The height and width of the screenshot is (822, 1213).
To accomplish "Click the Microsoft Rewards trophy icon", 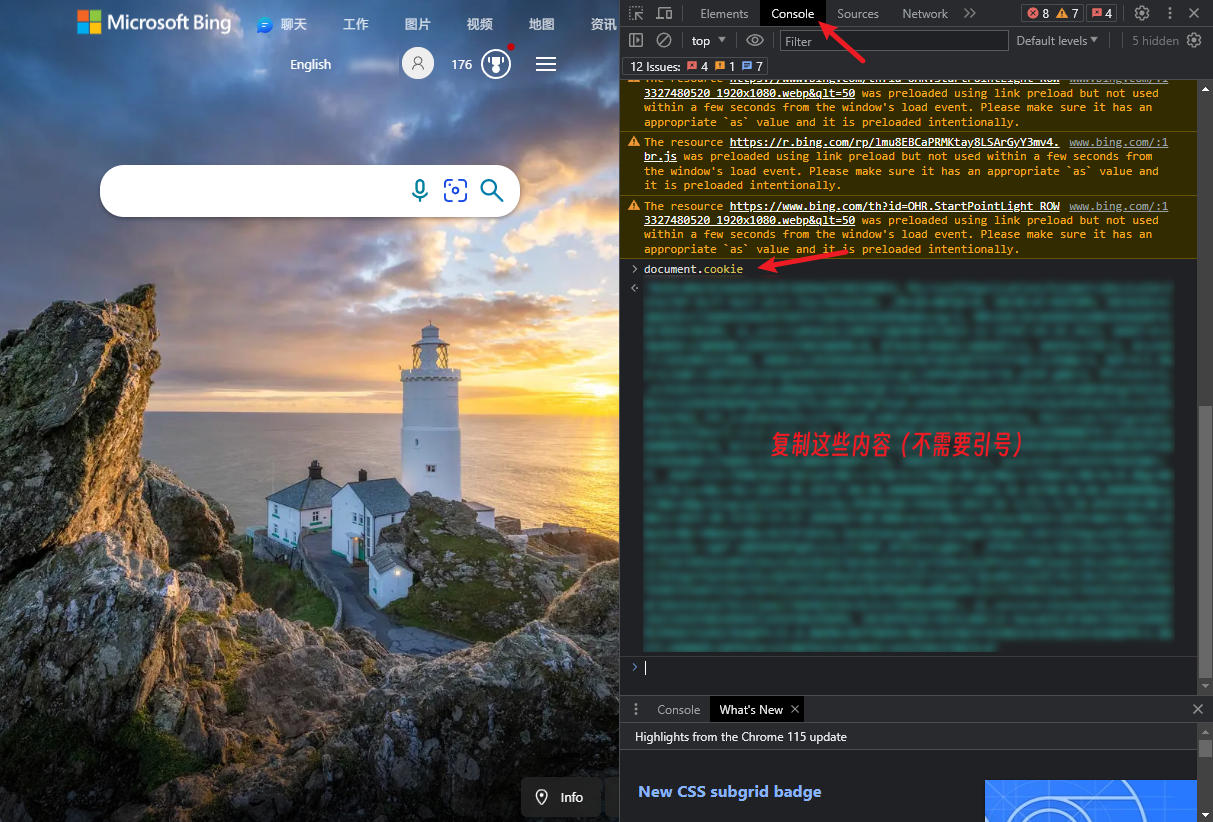I will point(496,64).
